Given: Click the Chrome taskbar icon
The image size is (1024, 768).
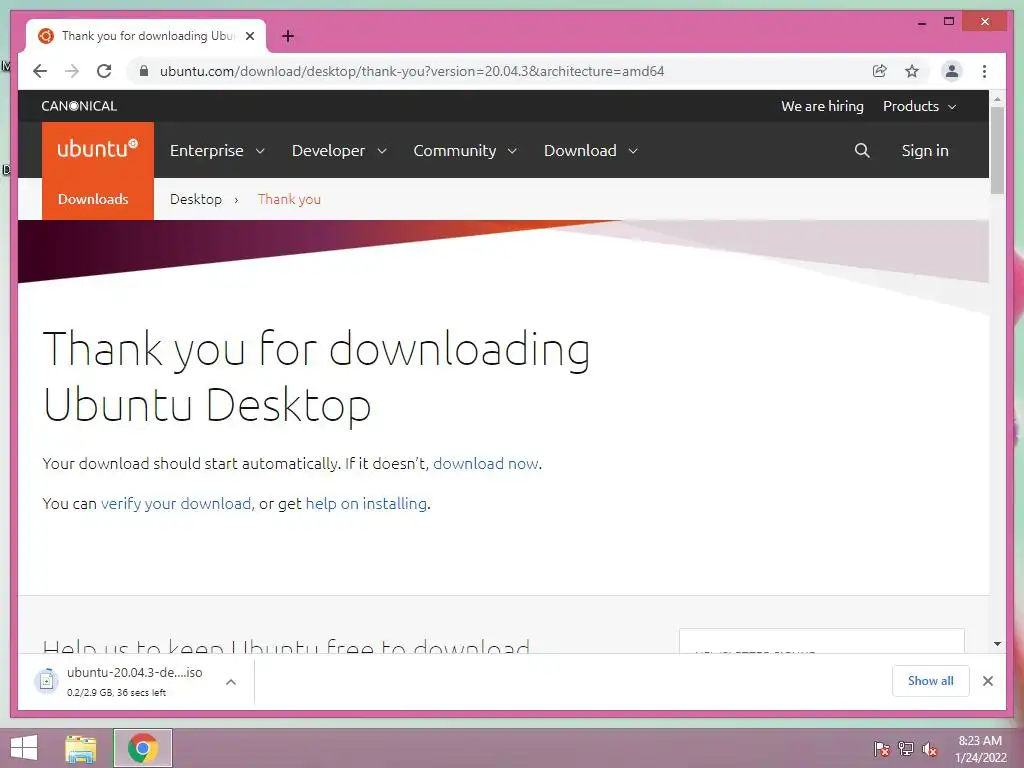Looking at the screenshot, I should 142,748.
